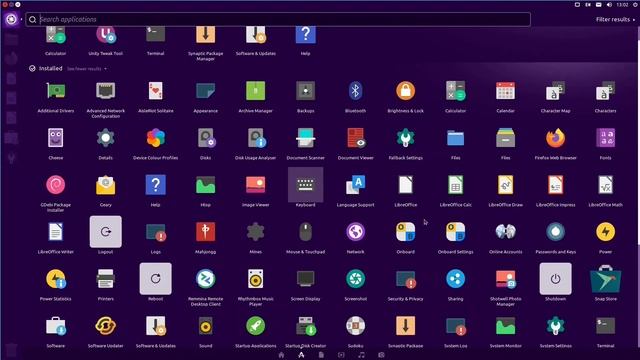Switch to the Applications lens

[x=301, y=355]
